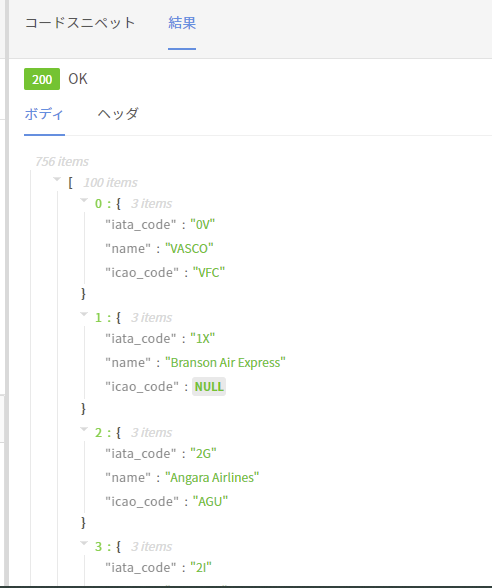Viewport: 492px width, 588px height.
Task: Select the "Angara Airlines" value
Action: click(x=212, y=478)
